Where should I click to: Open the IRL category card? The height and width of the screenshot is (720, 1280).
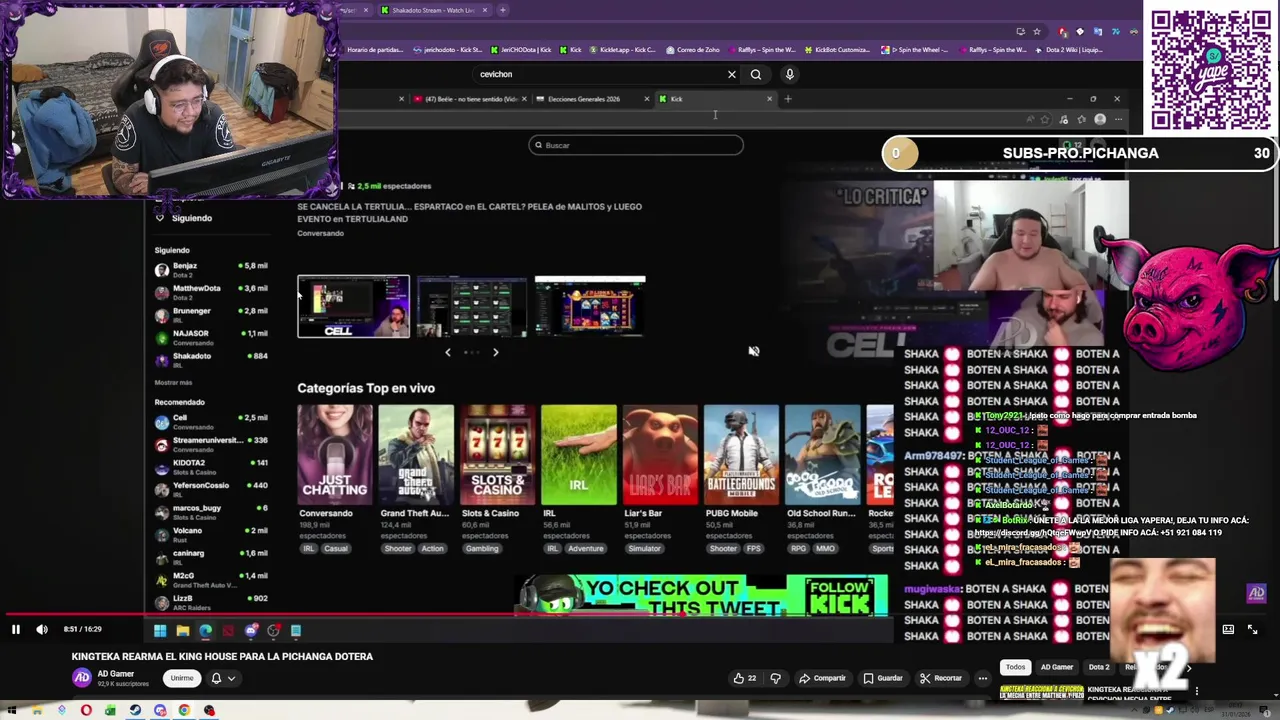[x=579, y=455]
